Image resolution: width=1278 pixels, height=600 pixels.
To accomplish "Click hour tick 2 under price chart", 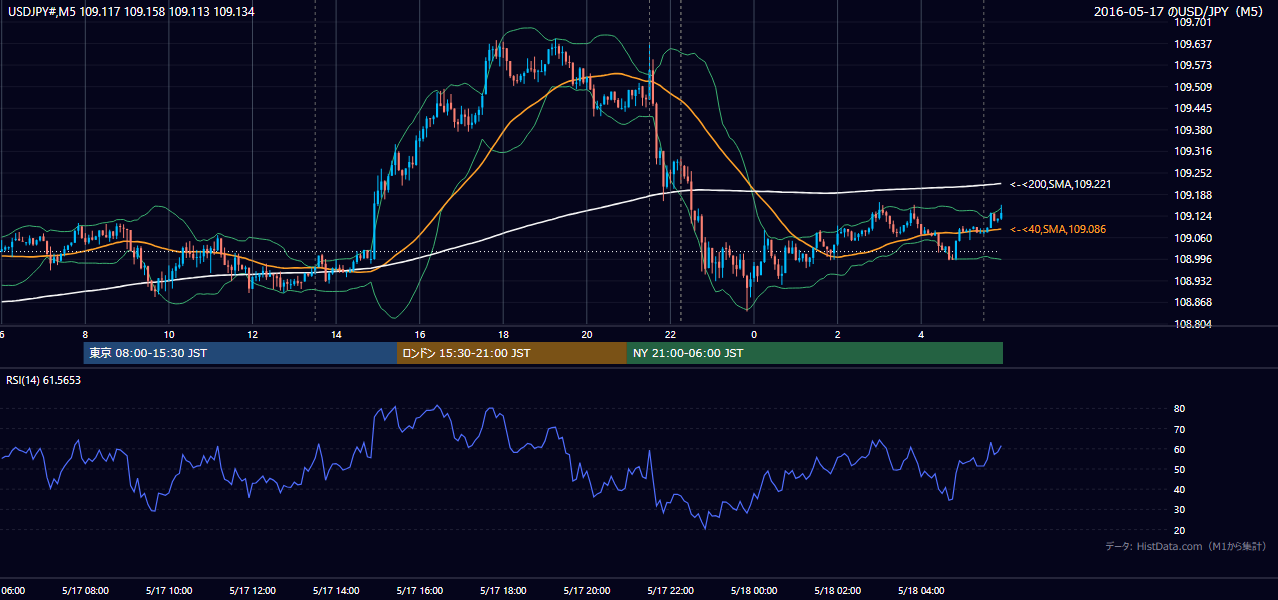I will 838,335.
